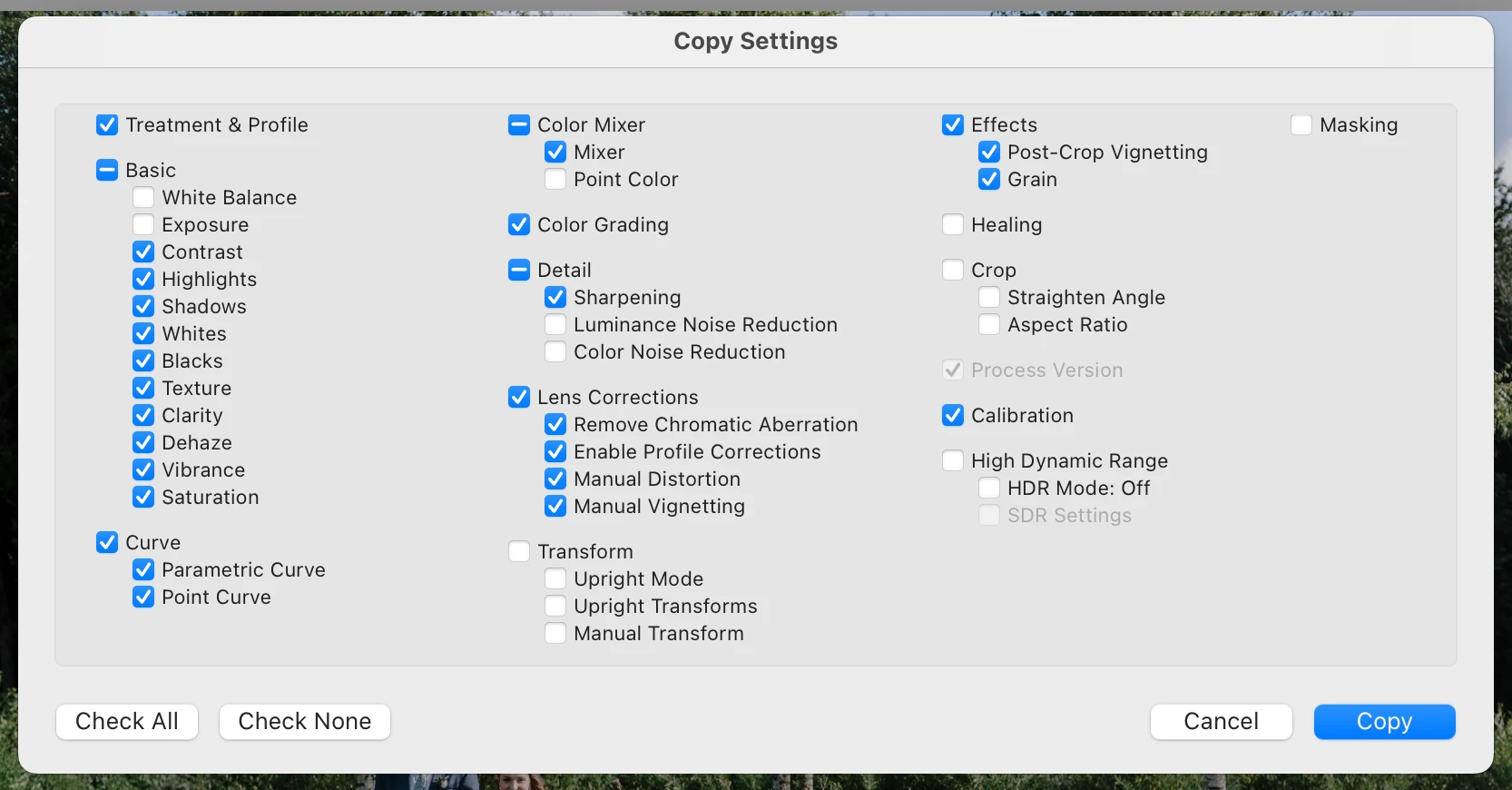
Task: Check the Masking option
Action: tap(1301, 125)
